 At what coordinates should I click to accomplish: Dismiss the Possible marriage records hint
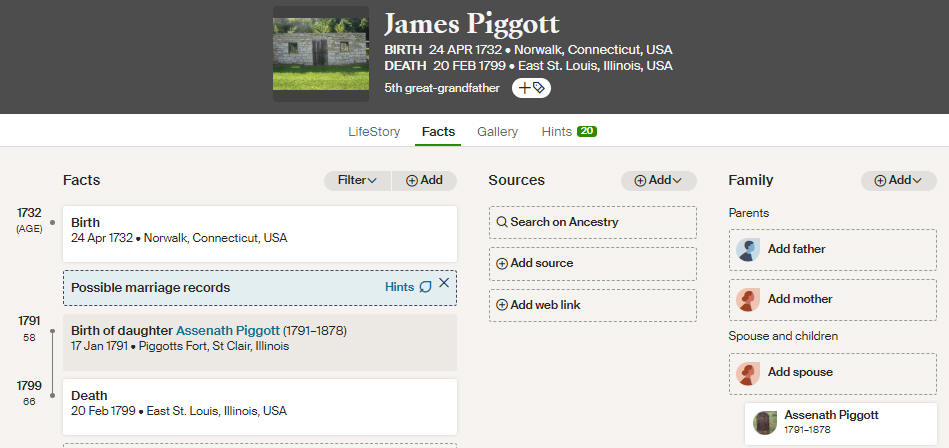[444, 283]
